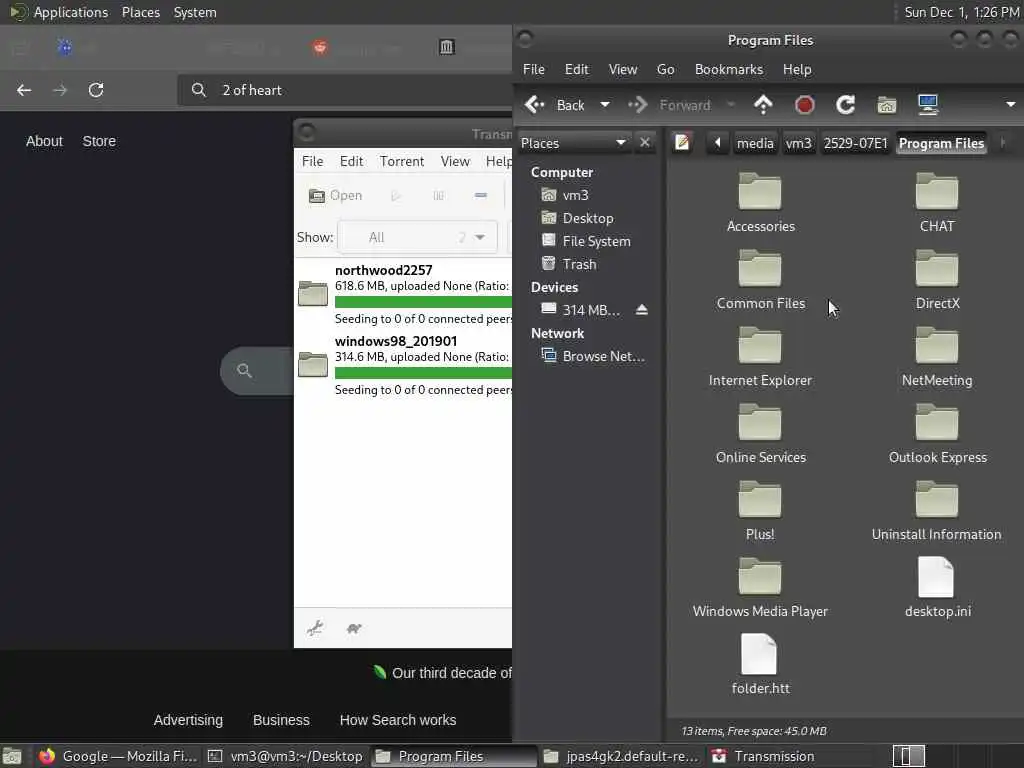Viewport: 1024px width, 768px height.
Task: Close the Places side pane
Action: (645, 142)
